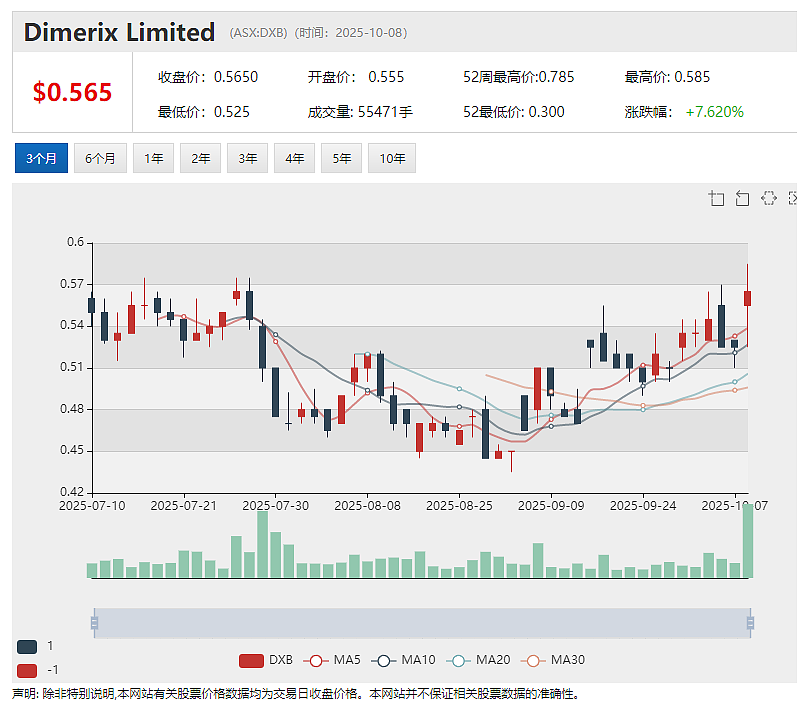Click the latest red candlestick at 2025-10-08

tap(747, 299)
